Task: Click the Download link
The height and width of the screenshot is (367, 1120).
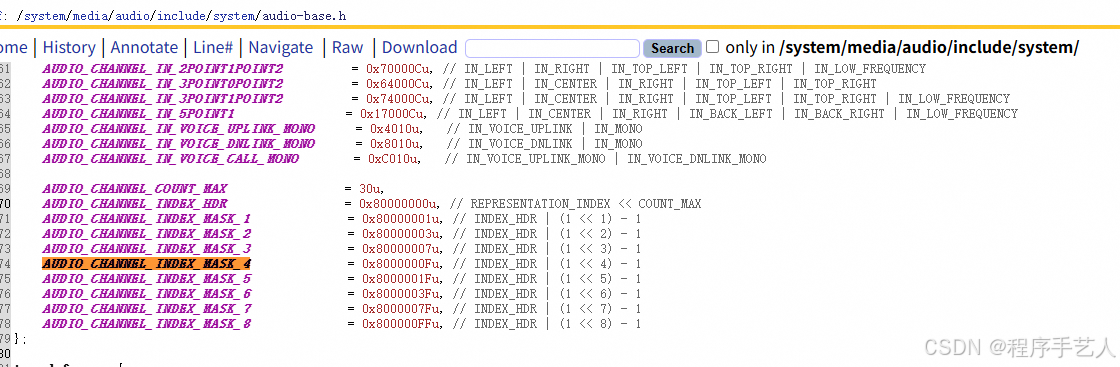Action: coord(419,48)
